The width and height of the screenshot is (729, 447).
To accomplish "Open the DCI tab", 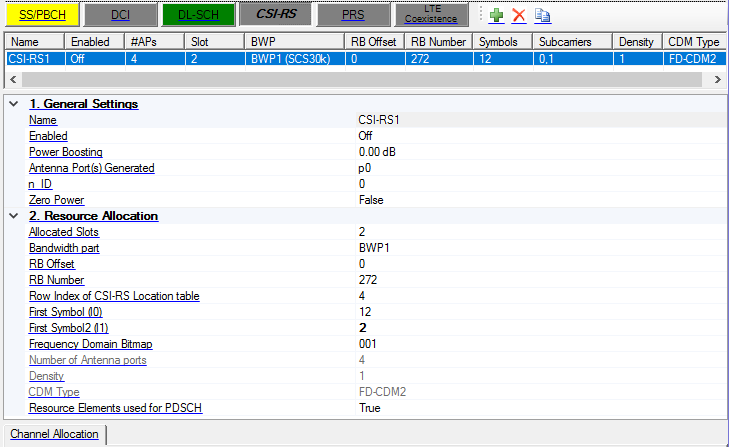I will click(x=120, y=14).
